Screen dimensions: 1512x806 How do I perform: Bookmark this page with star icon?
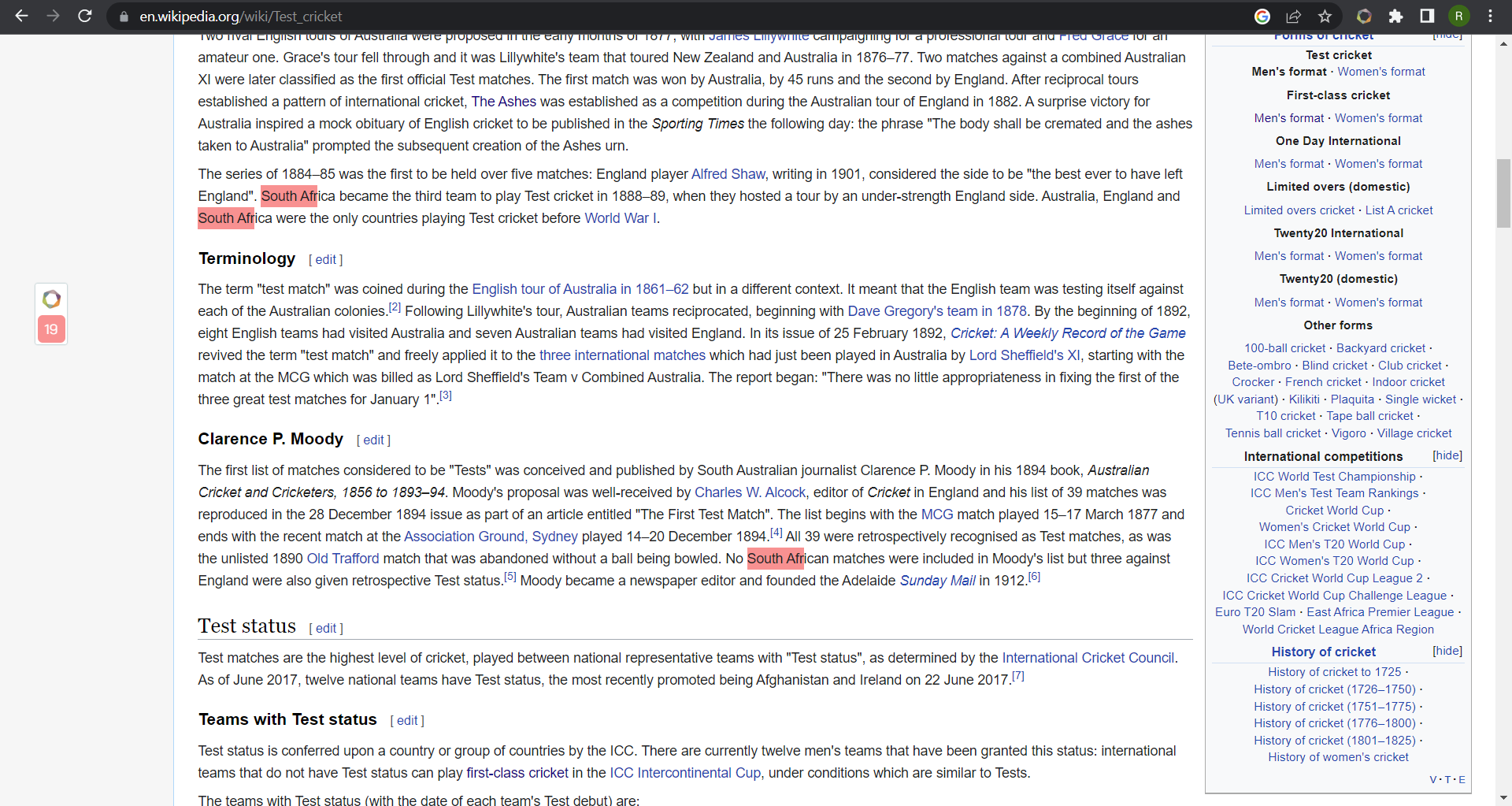(x=1325, y=16)
